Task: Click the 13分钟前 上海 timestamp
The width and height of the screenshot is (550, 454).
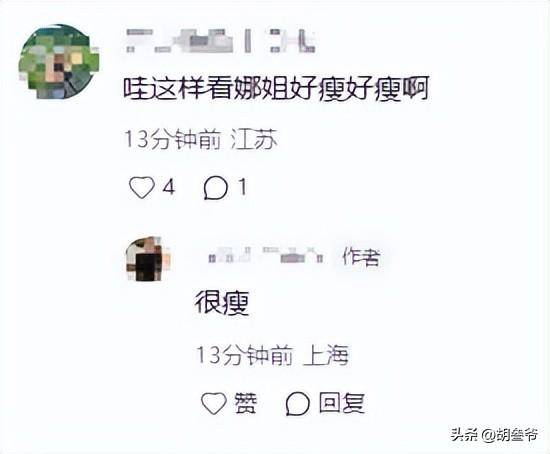Action: (x=272, y=355)
